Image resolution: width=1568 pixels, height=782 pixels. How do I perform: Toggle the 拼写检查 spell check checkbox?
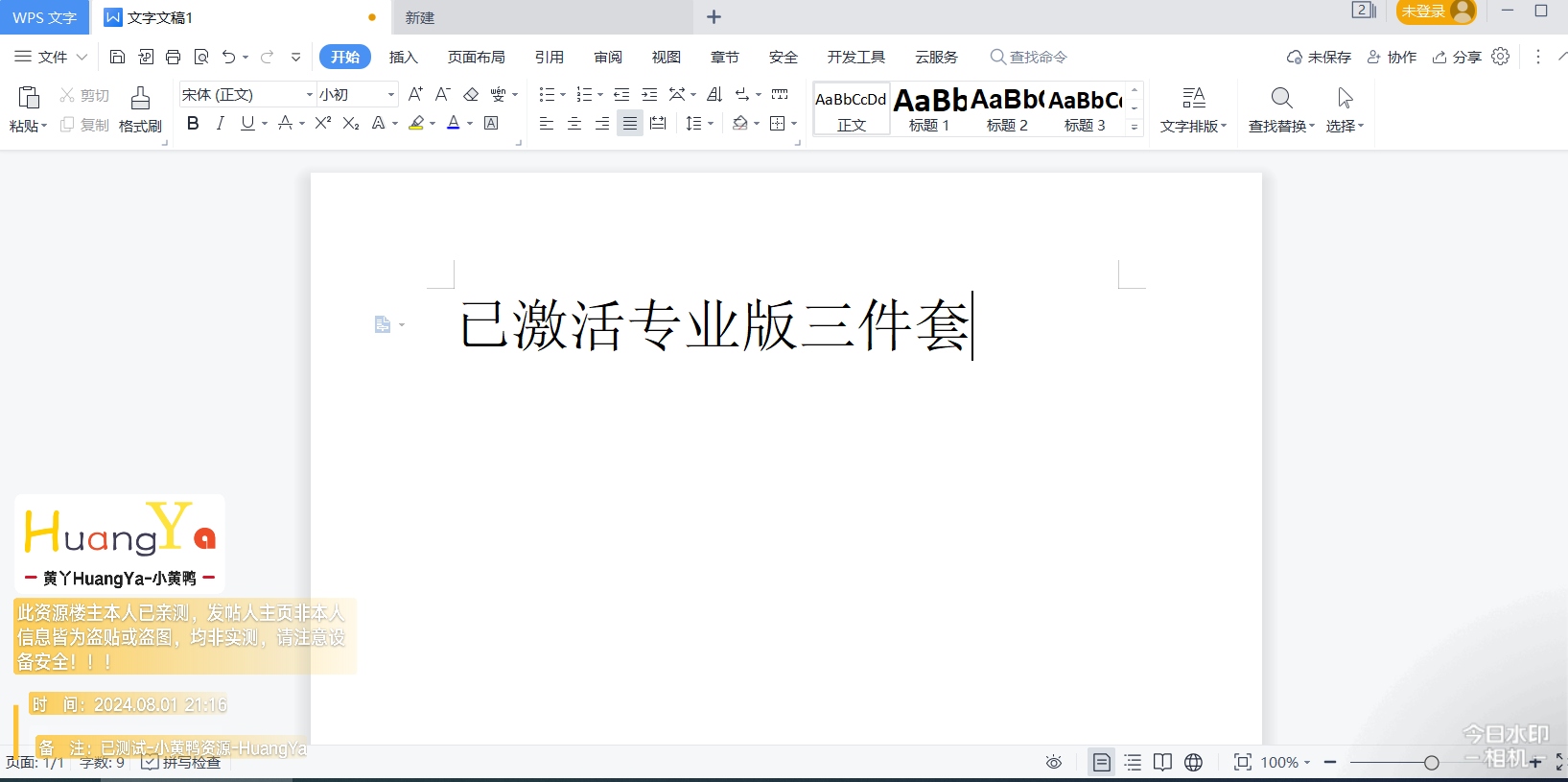[151, 762]
